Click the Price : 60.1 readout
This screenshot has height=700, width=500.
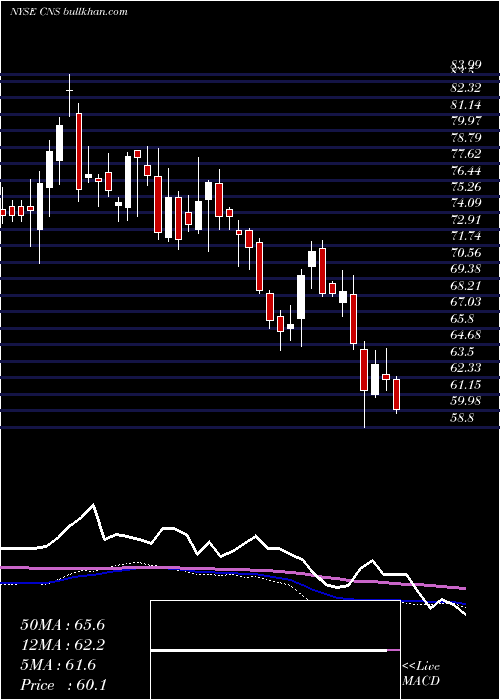[x=62, y=685]
